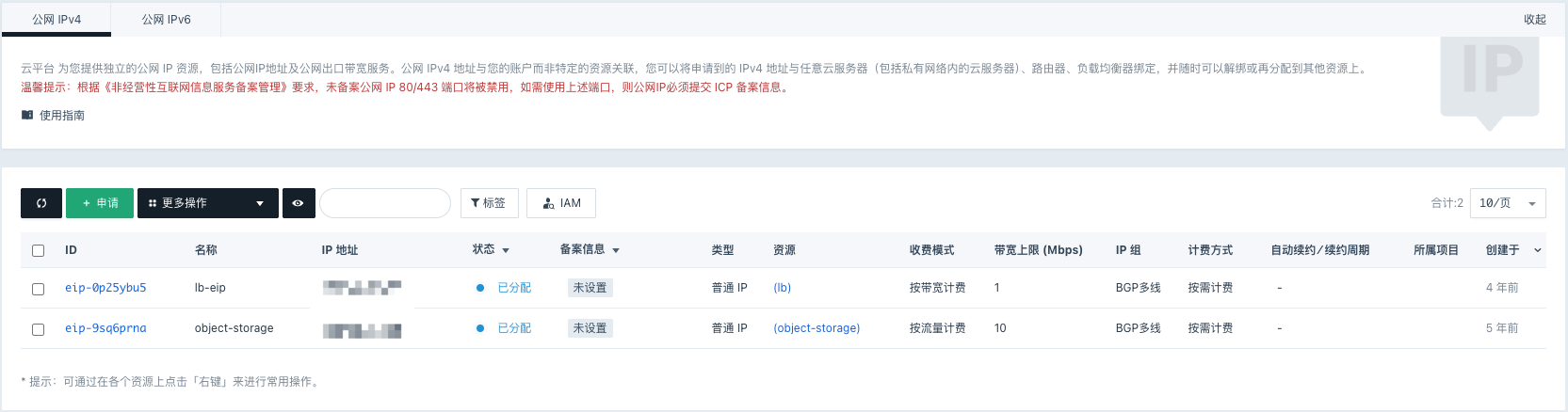Screen dimensions: 1568x412
Task: Click the 所属项目 column header
Action: [1436, 250]
